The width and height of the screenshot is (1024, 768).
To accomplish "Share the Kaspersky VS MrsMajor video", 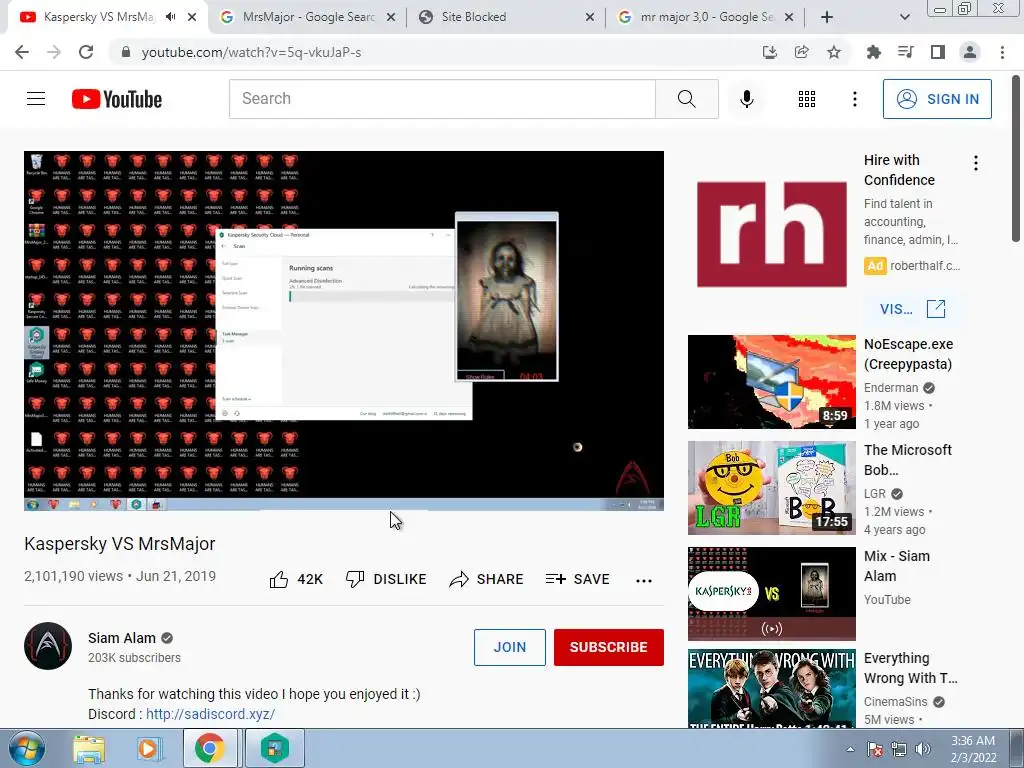I will coord(487,579).
